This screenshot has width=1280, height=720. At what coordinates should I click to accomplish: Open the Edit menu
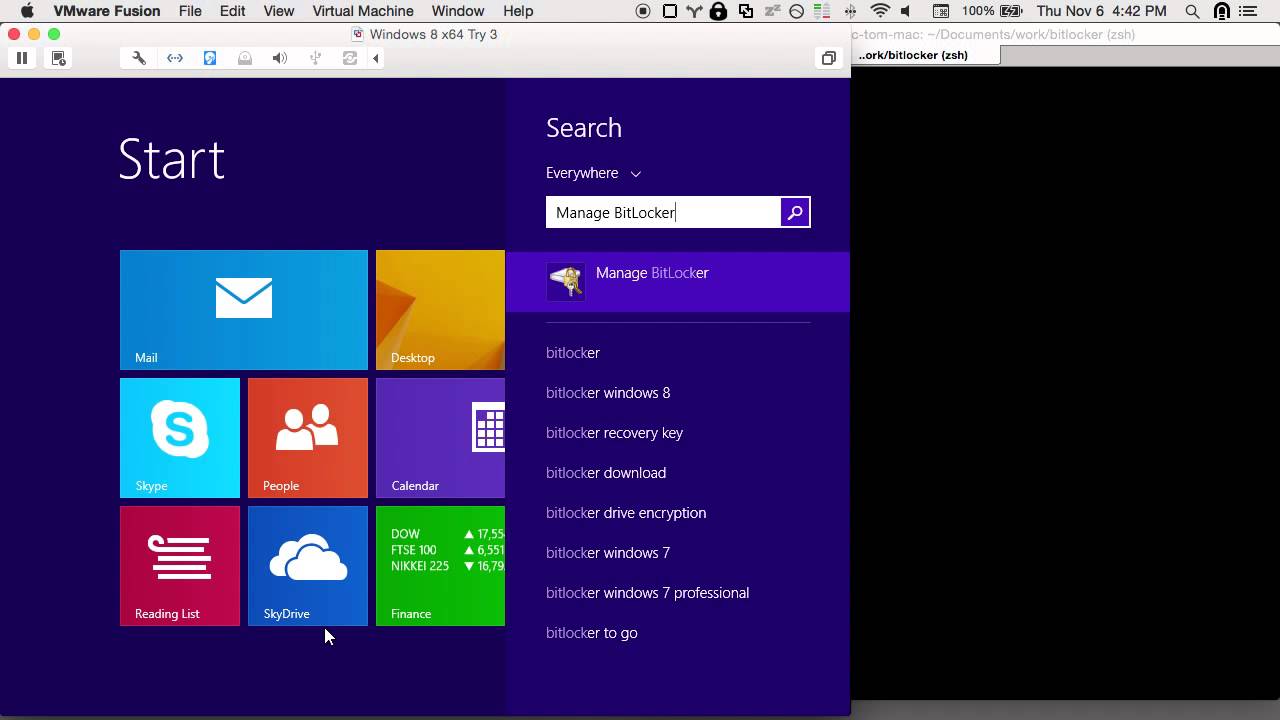pos(233,11)
